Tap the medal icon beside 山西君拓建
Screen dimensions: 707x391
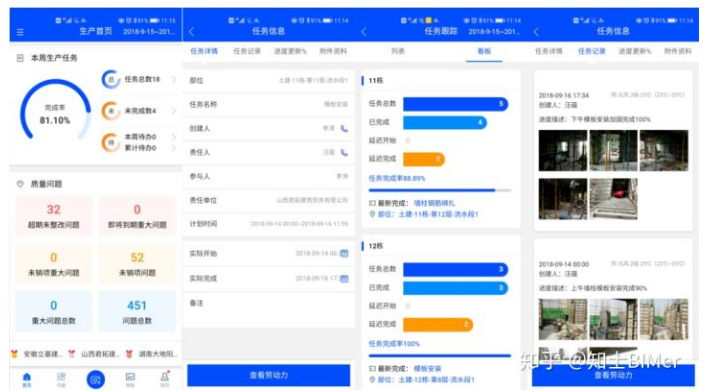click(x=72, y=354)
